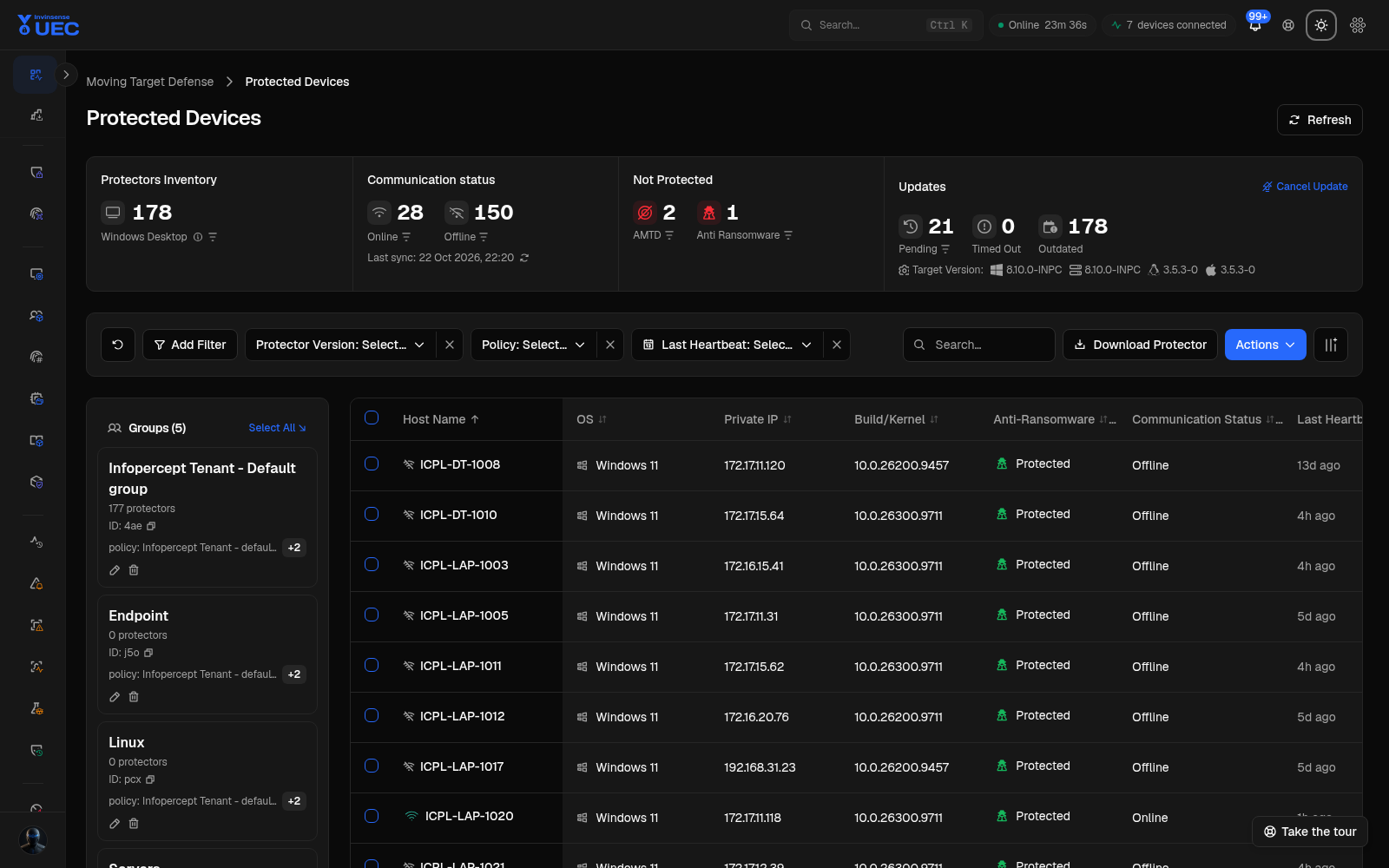Copy the 4ae group ID icon
The image size is (1389, 868).
click(151, 526)
